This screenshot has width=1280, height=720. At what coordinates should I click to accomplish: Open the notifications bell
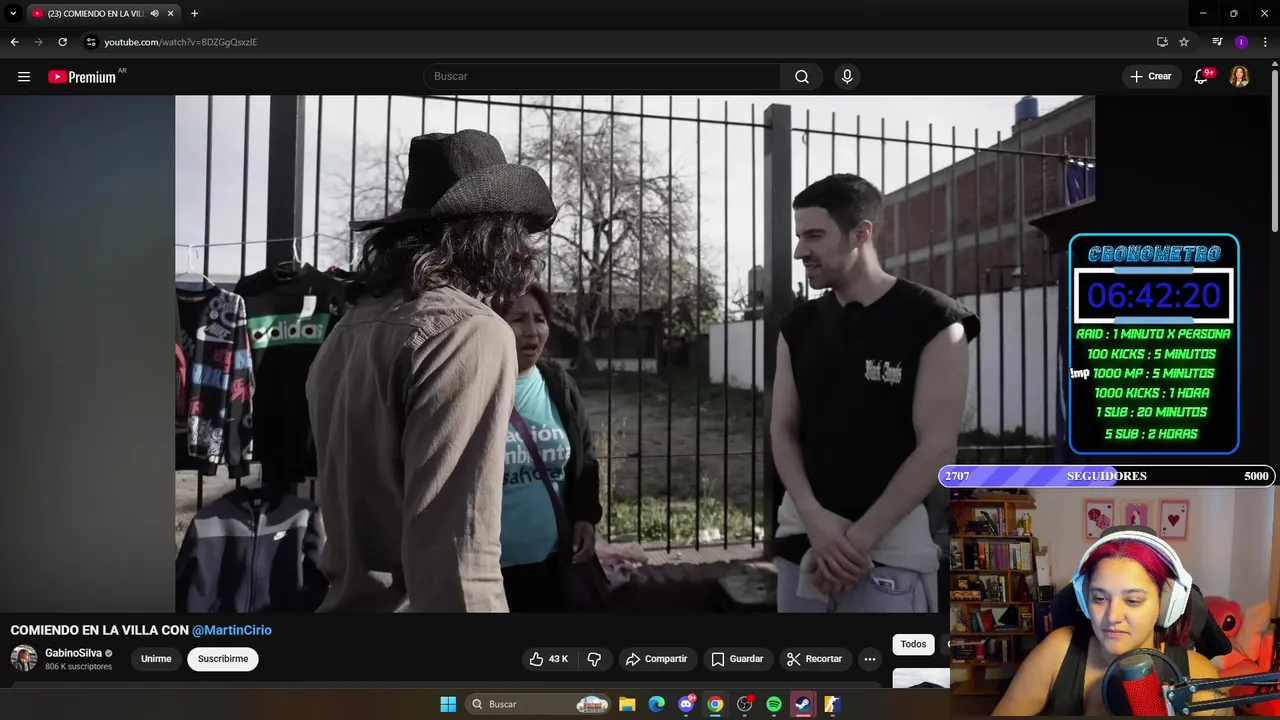(1202, 77)
